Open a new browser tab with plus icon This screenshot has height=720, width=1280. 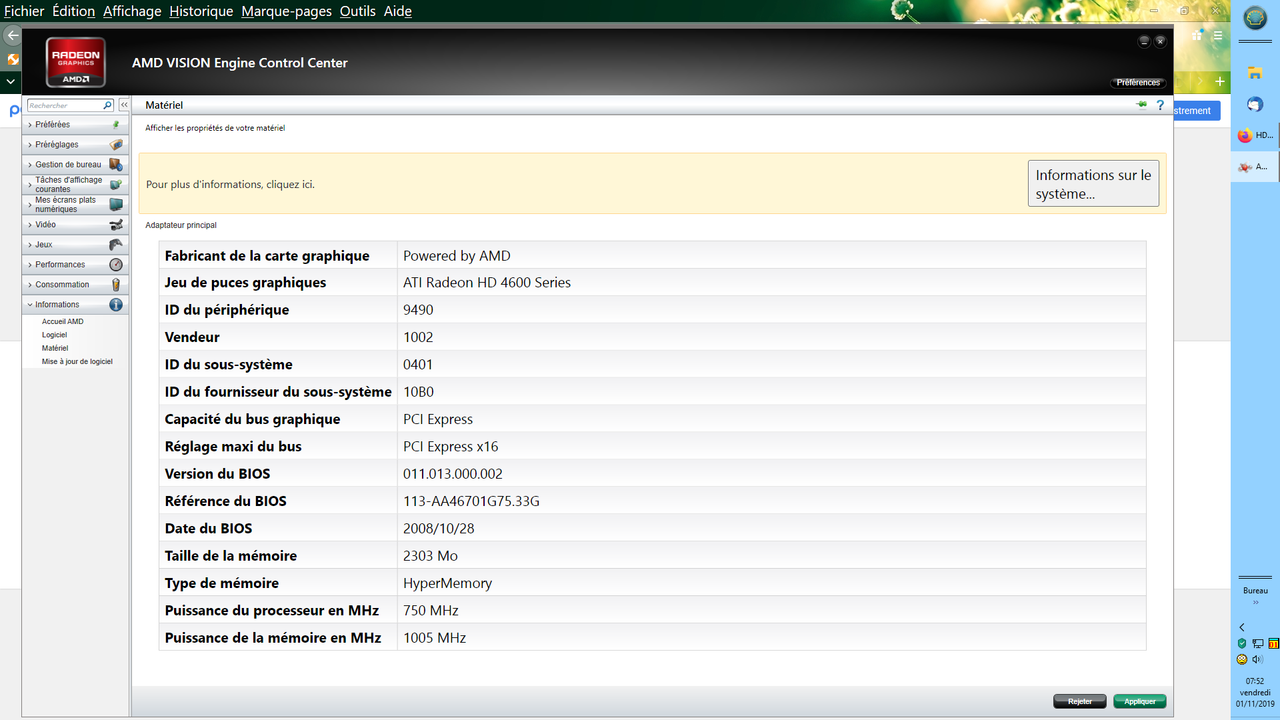(x=1219, y=81)
